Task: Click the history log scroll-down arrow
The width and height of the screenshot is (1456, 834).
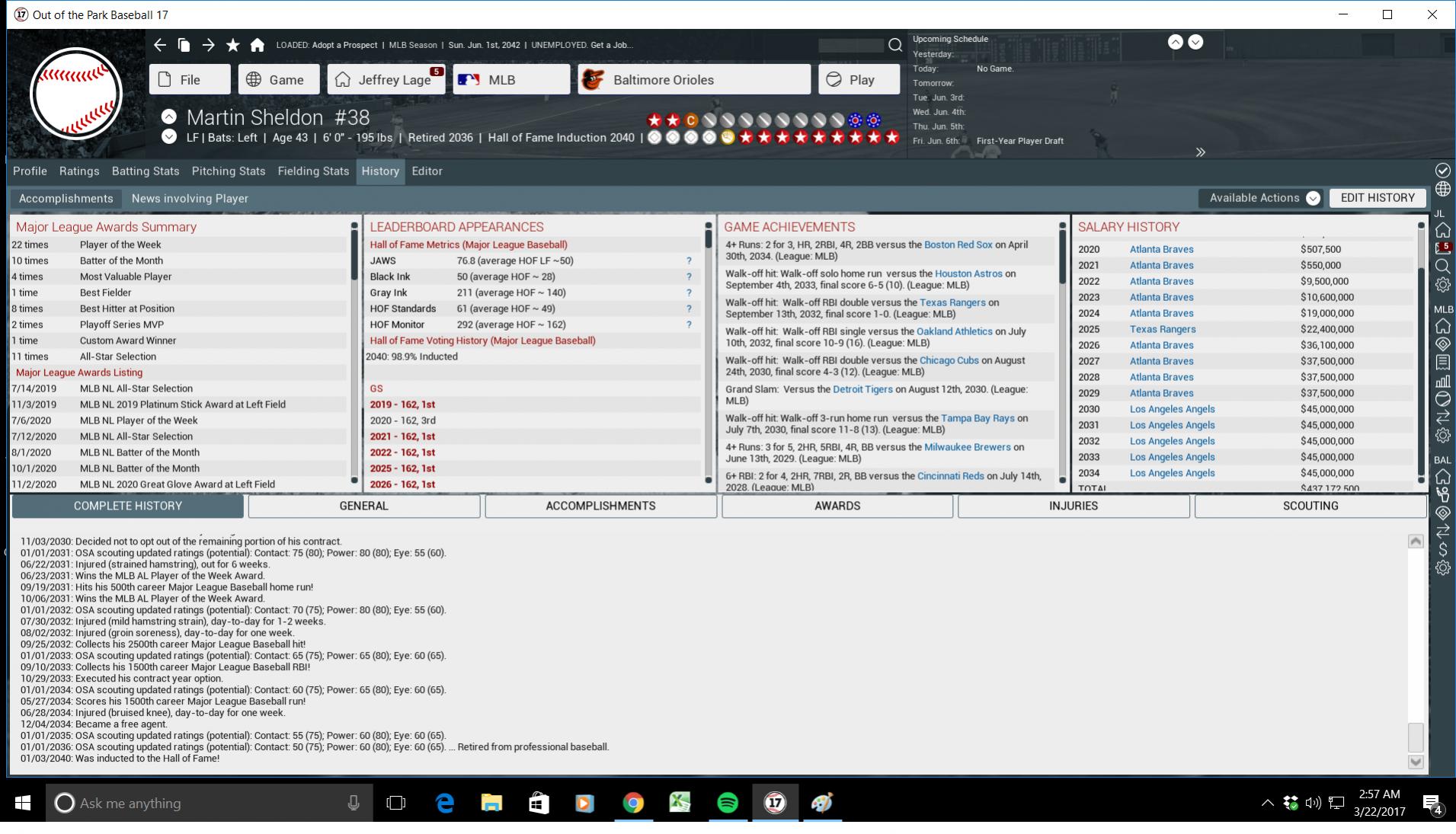Action: coord(1416,762)
